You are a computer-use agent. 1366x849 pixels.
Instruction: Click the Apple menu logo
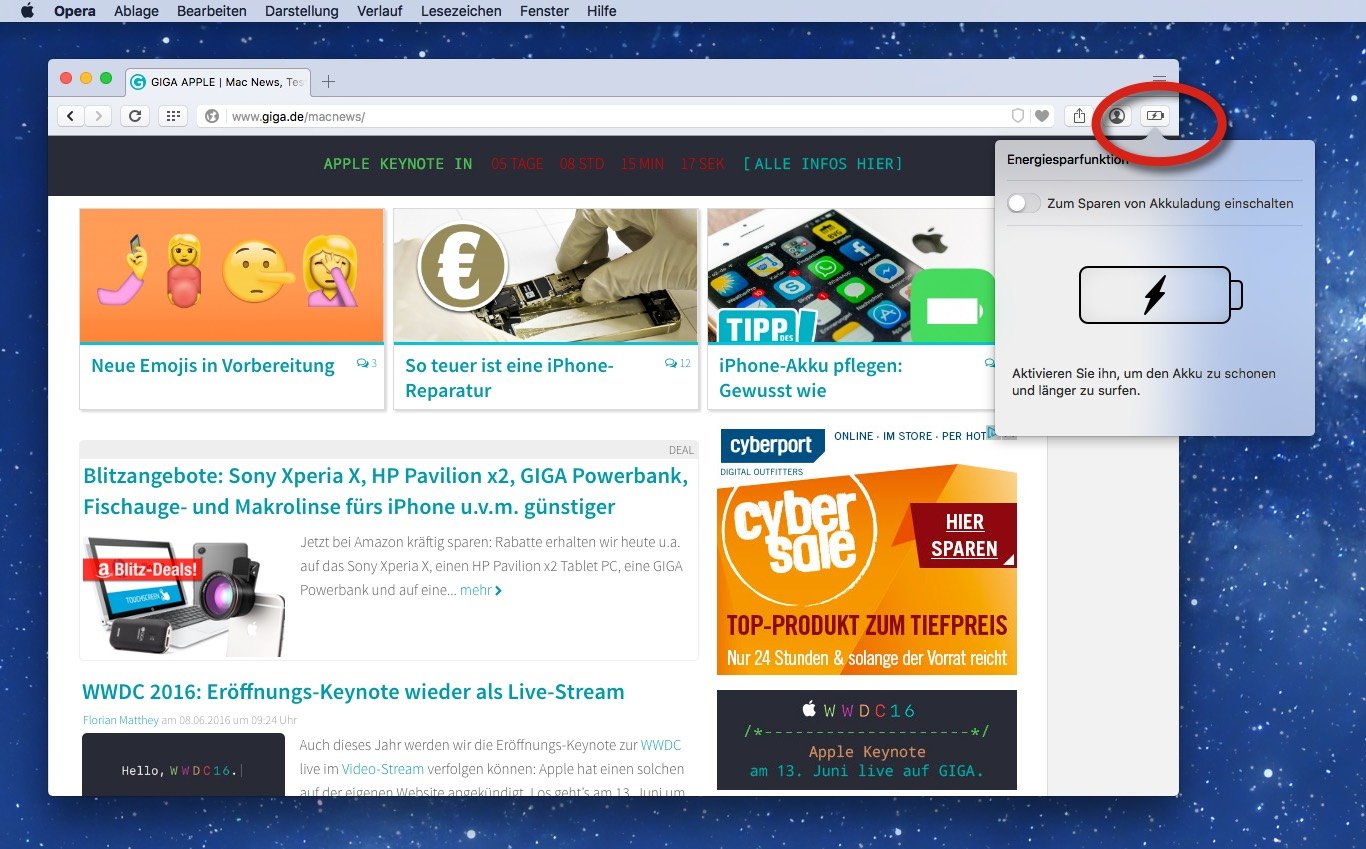[27, 11]
